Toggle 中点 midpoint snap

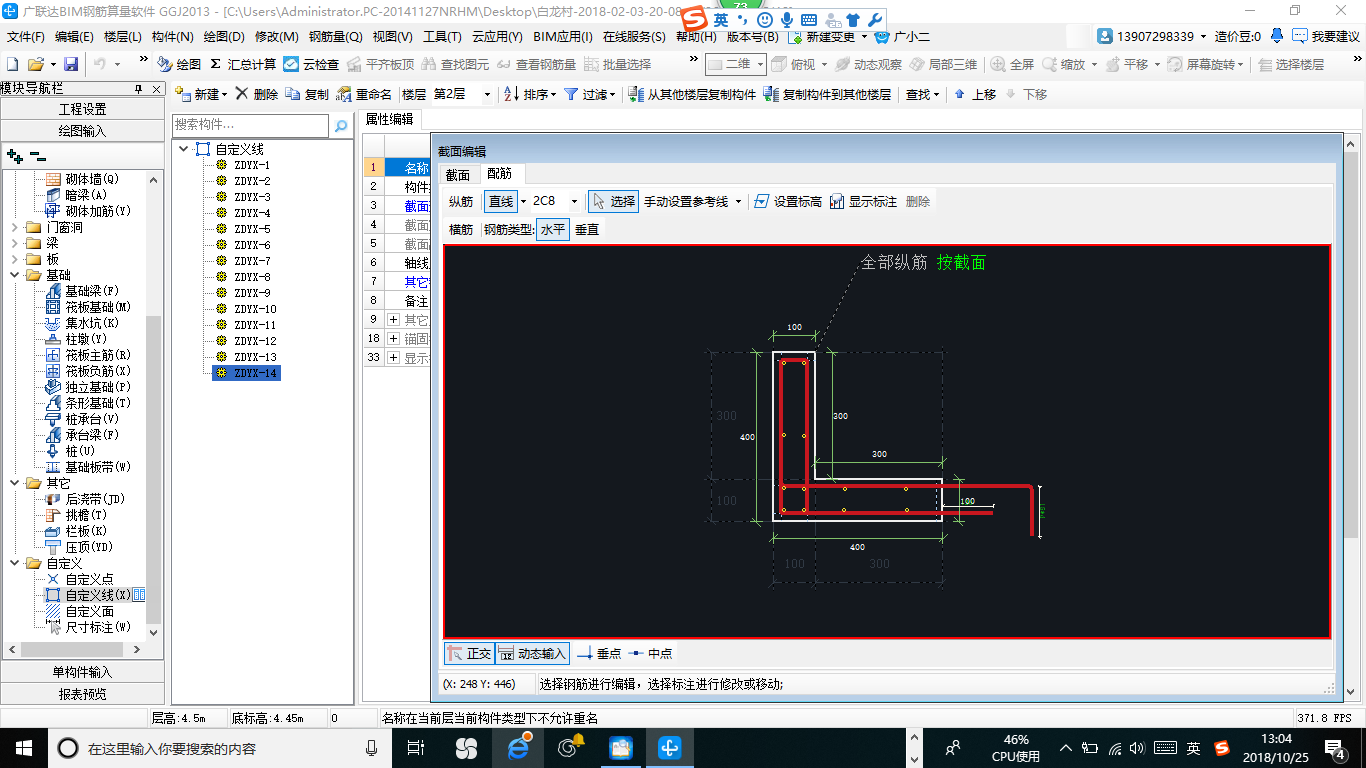(650, 653)
